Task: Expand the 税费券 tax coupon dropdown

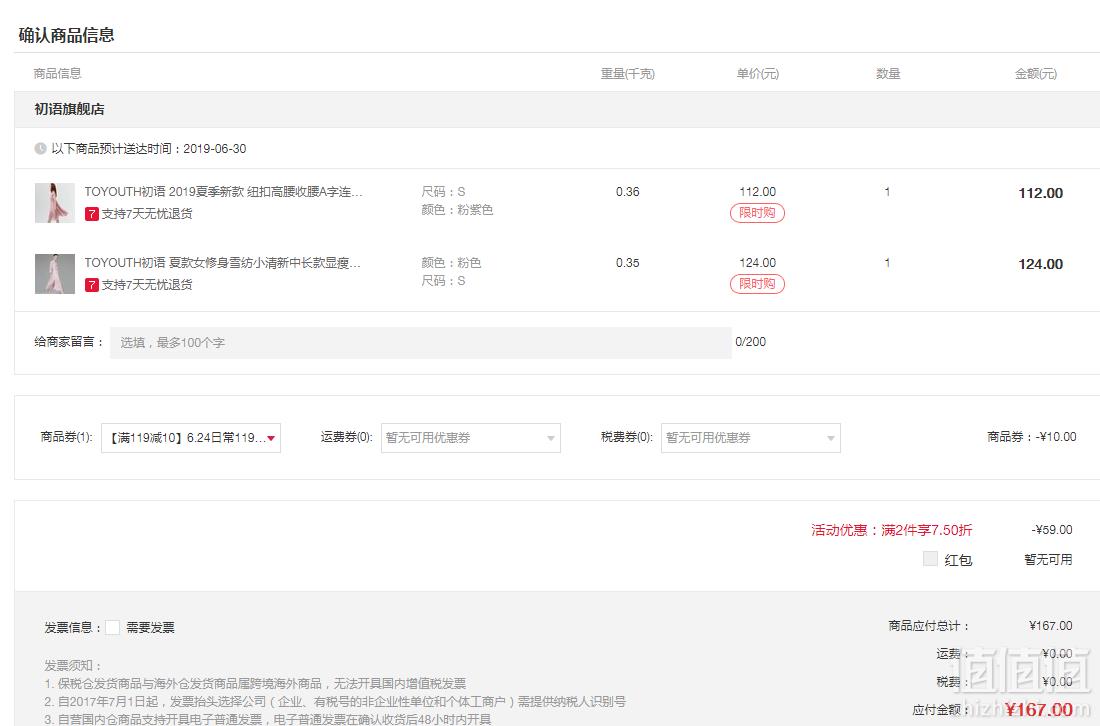Action: coord(751,438)
